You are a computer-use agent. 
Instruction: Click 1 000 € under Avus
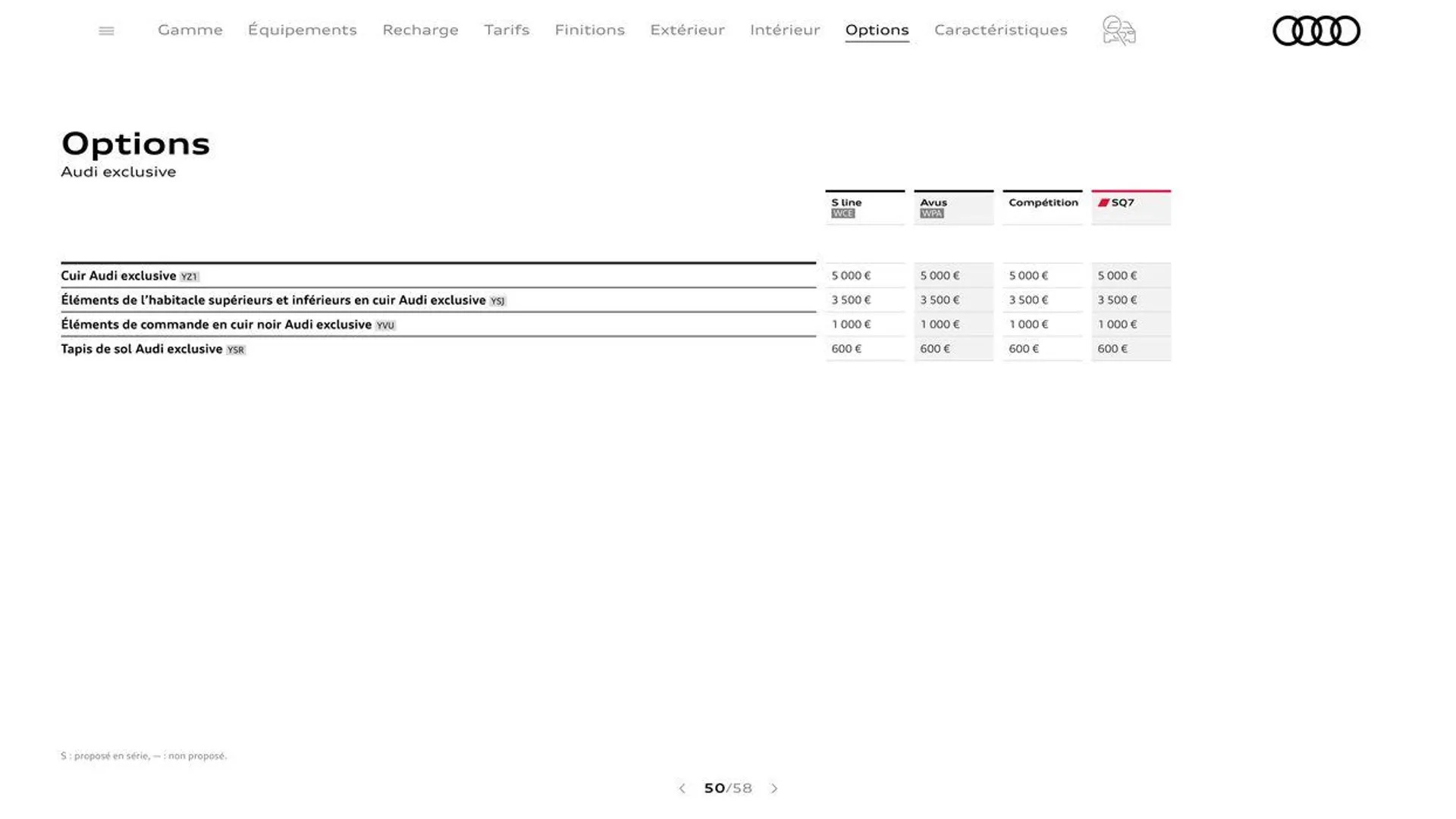pyautogui.click(x=940, y=324)
